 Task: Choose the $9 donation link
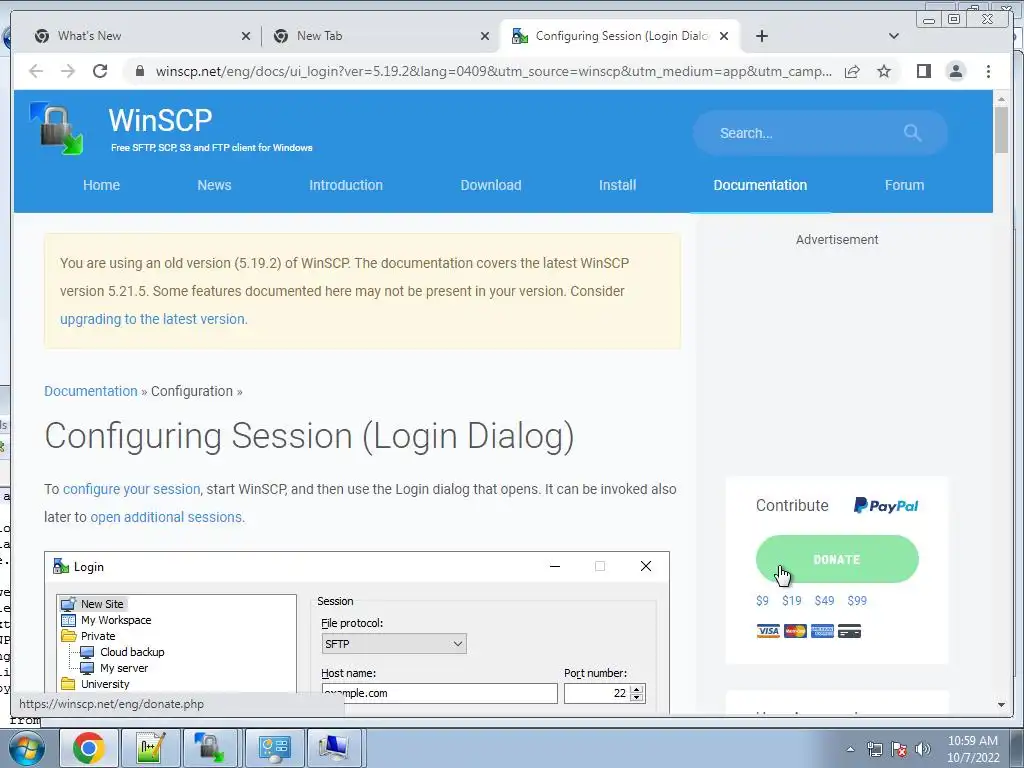[762, 601]
